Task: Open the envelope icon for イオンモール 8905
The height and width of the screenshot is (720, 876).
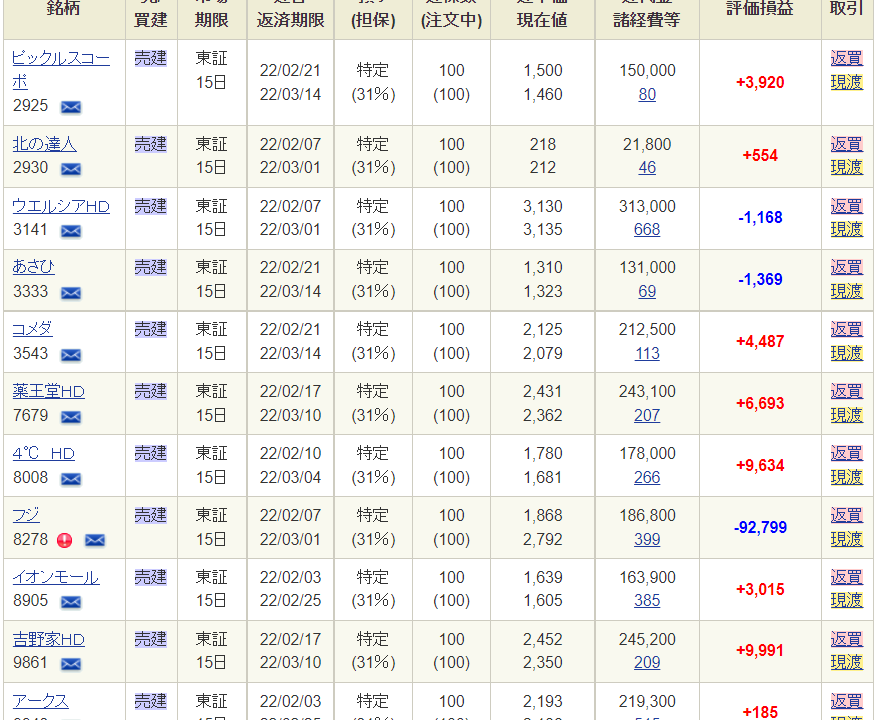Action: 71,602
